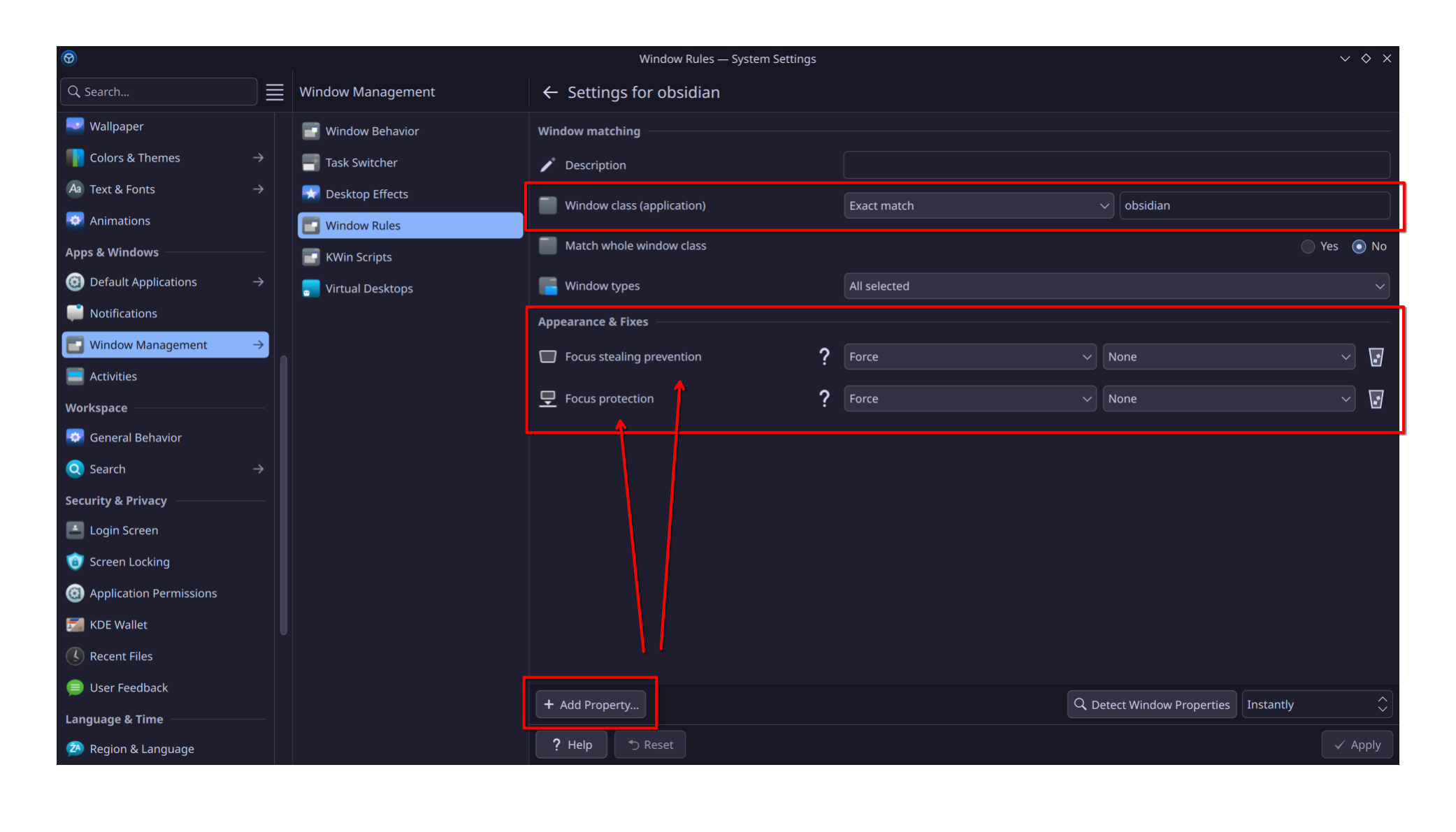1456x832 pixels.
Task: Open the Force dropdown for Focus stealing prevention
Action: click(970, 357)
